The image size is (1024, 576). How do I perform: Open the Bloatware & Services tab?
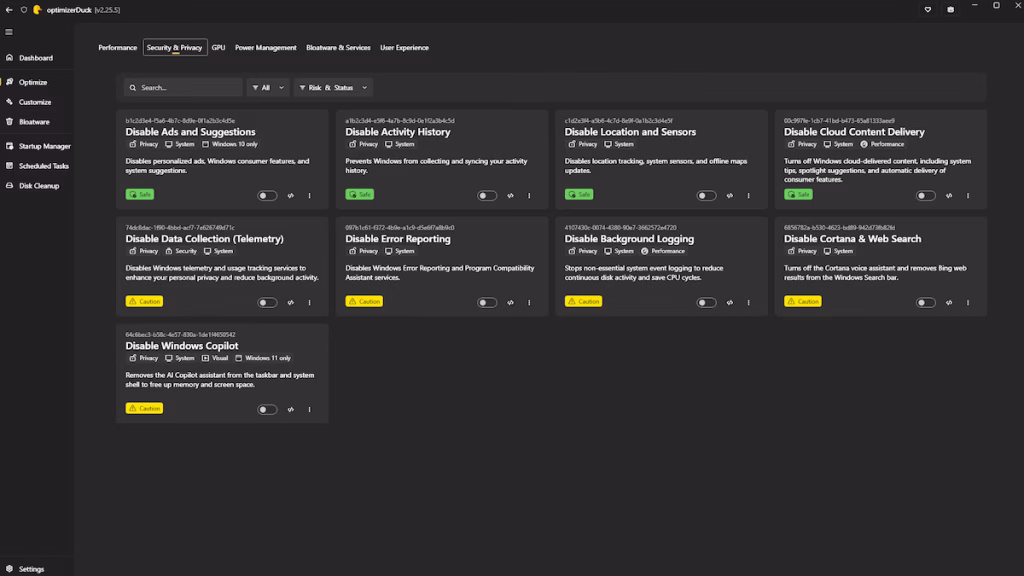click(x=338, y=48)
